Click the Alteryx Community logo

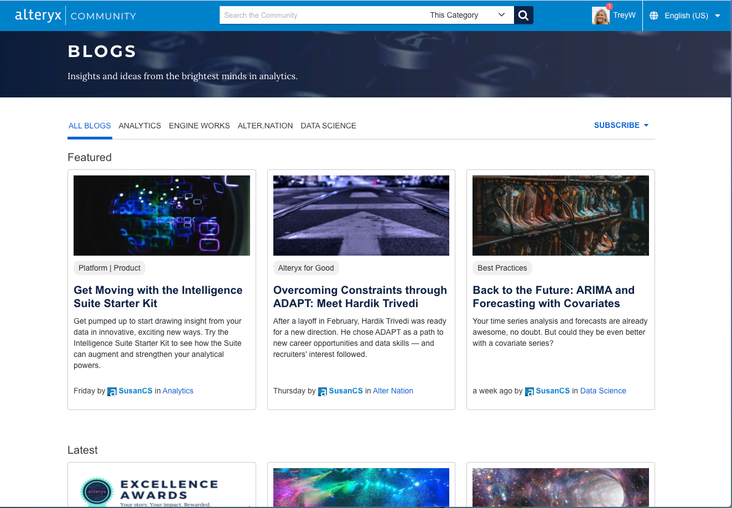(76, 15)
